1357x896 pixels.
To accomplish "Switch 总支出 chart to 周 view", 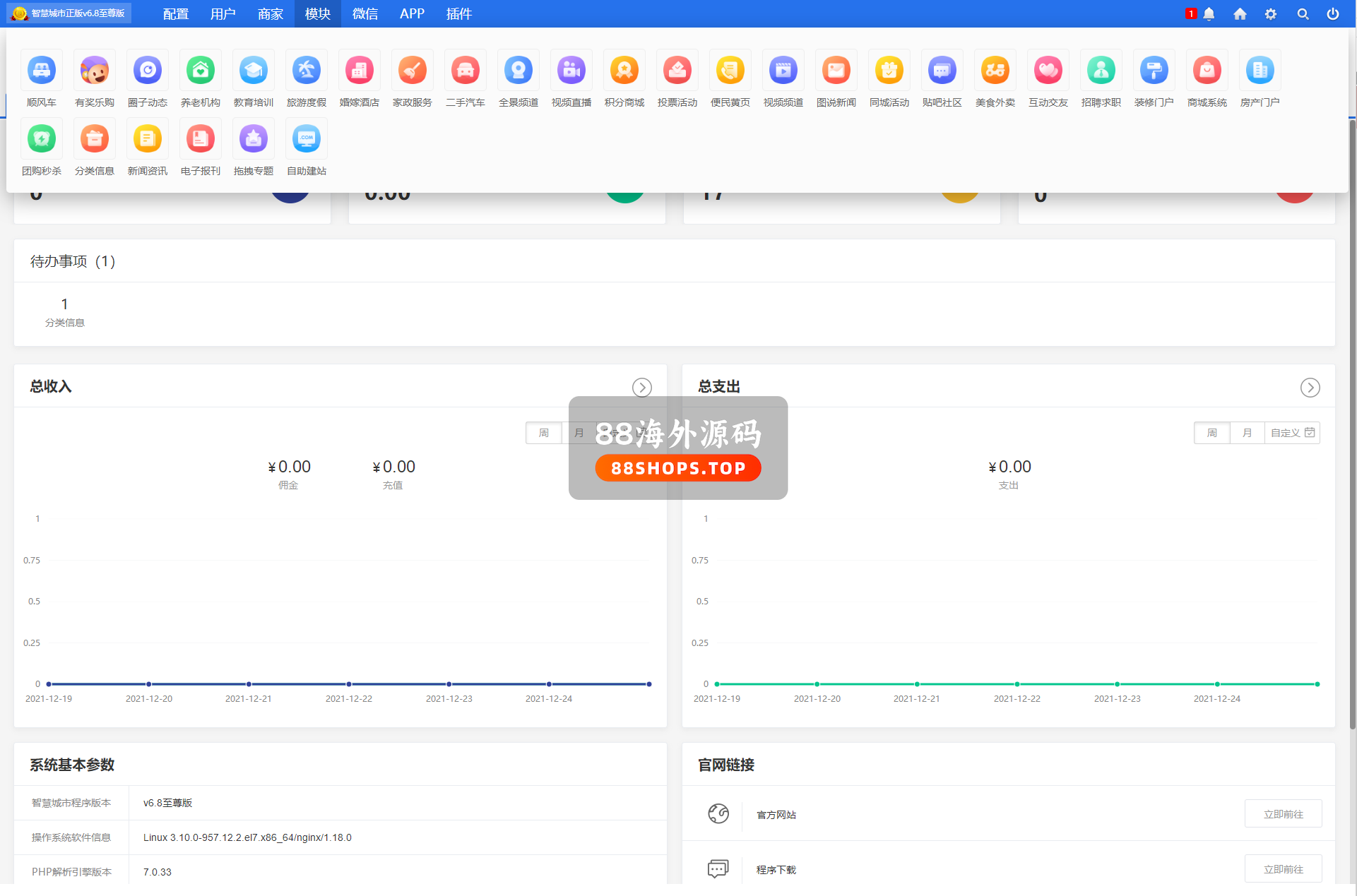I will tap(1211, 433).
